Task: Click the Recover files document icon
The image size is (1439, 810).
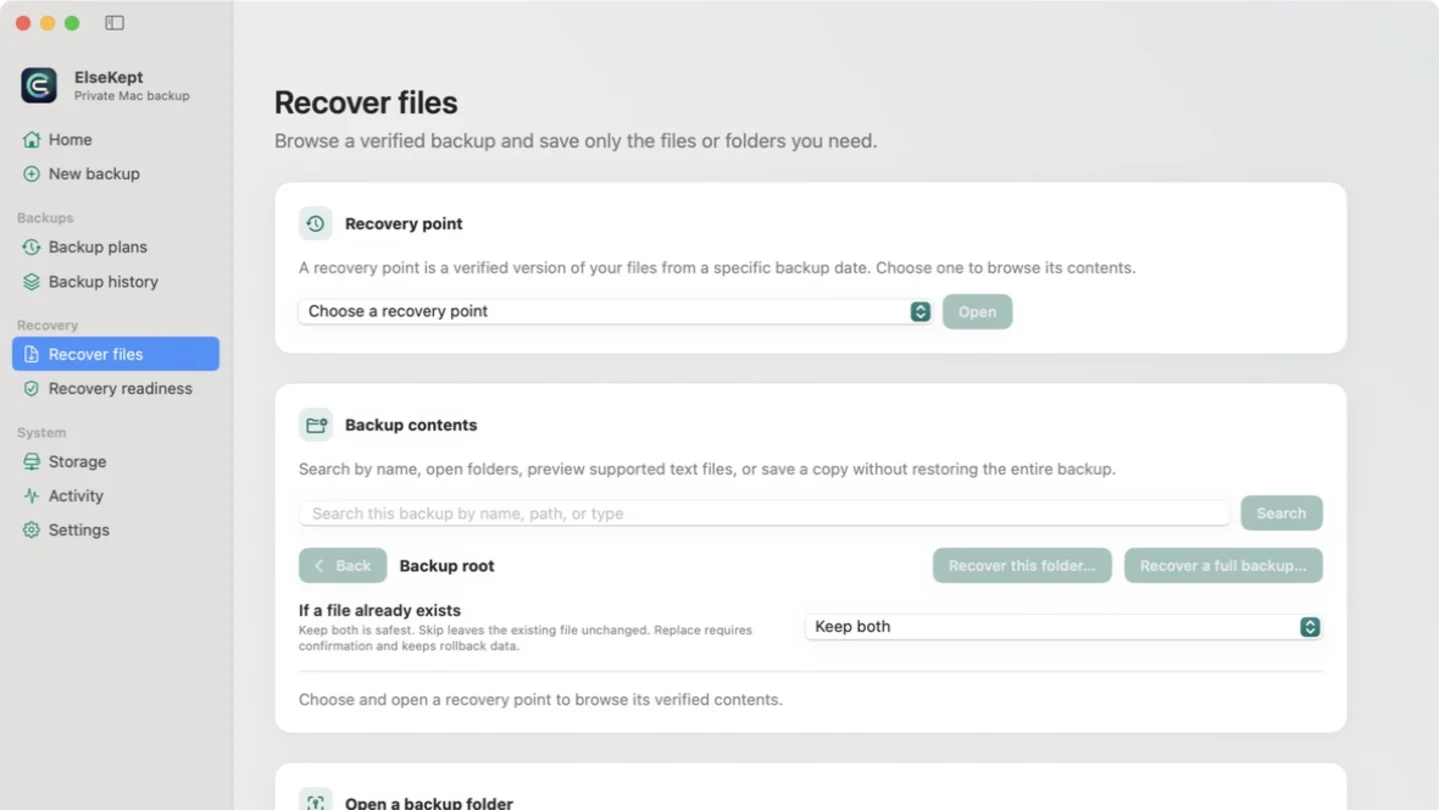Action: click(x=32, y=354)
